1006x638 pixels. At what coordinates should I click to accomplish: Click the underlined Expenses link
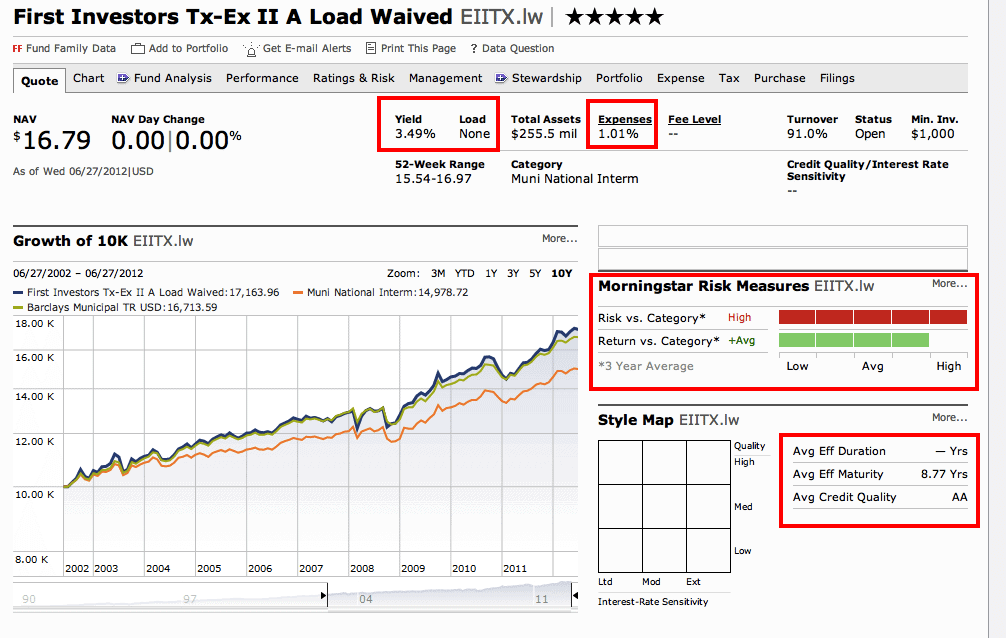tap(625, 119)
